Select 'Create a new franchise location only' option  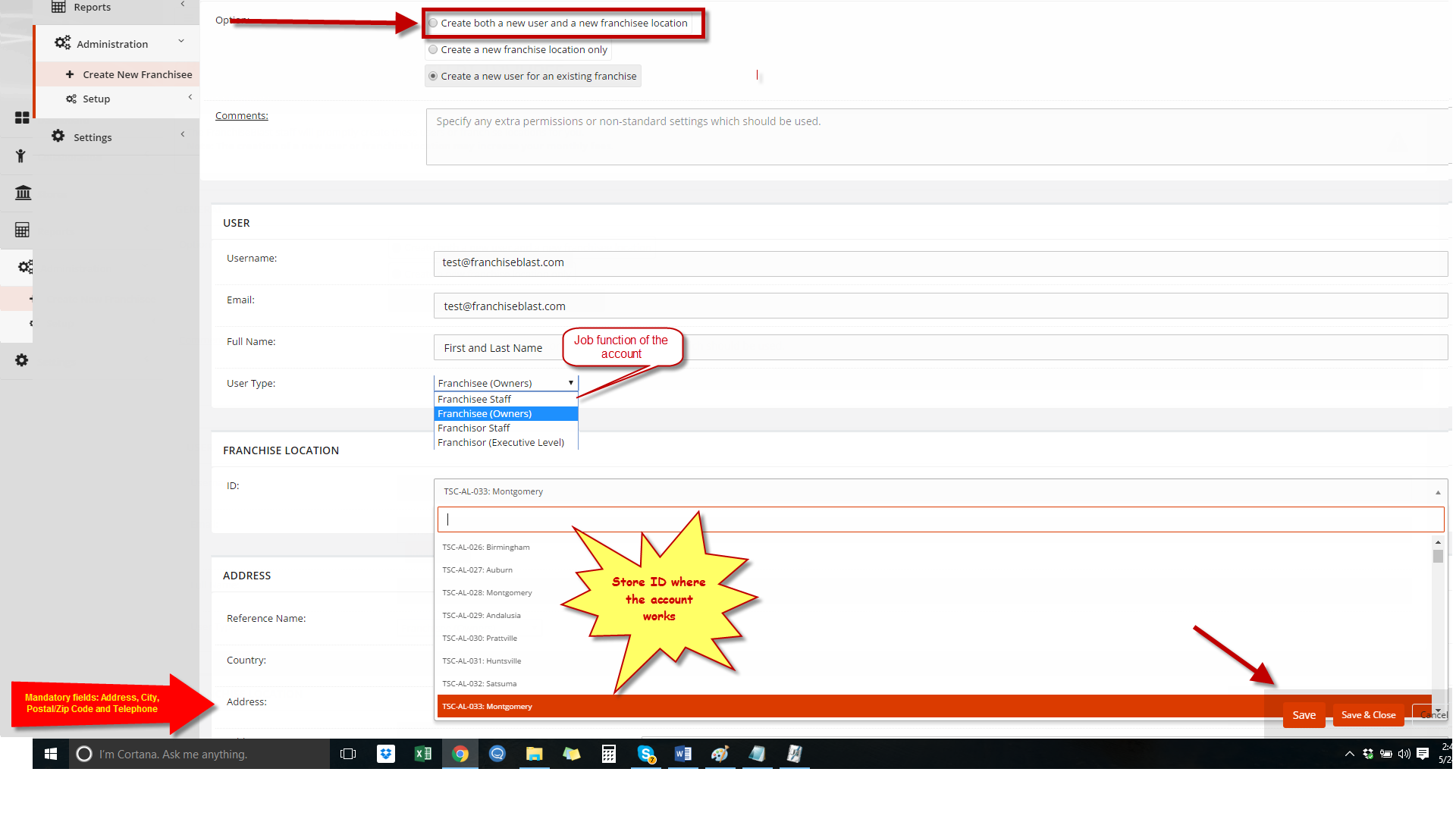pyautogui.click(x=433, y=49)
